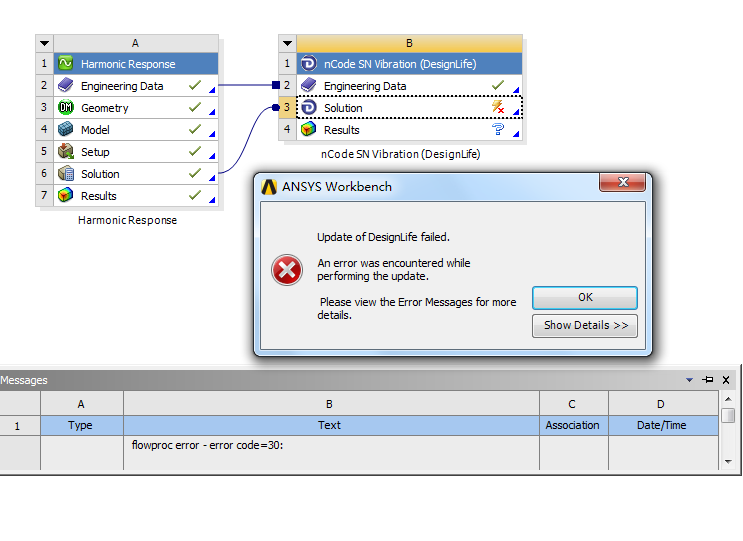Click the Geometry DM icon
Screen dimensions: 743x541
[x=65, y=108]
